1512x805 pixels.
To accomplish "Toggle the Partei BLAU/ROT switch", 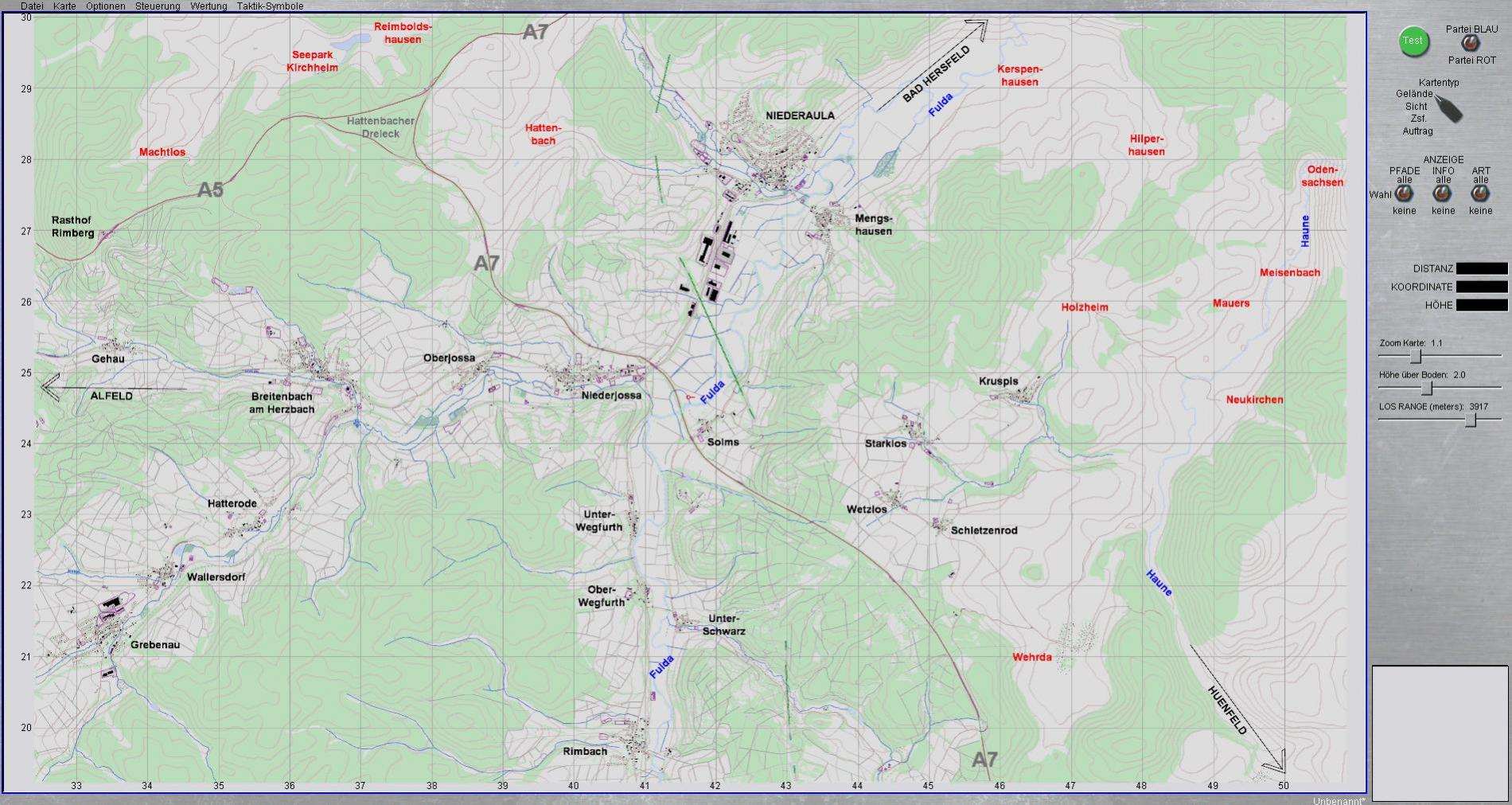I will pos(1471,45).
